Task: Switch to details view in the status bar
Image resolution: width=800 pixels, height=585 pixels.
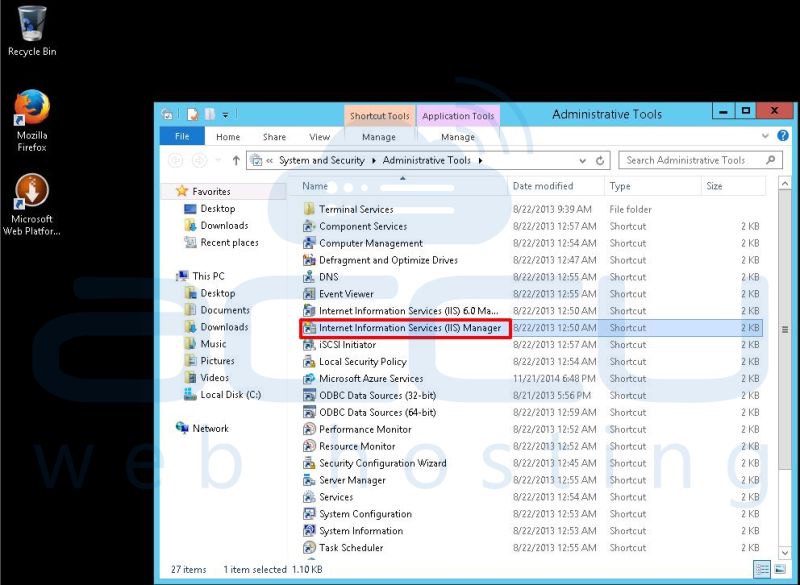Action: tap(762, 570)
